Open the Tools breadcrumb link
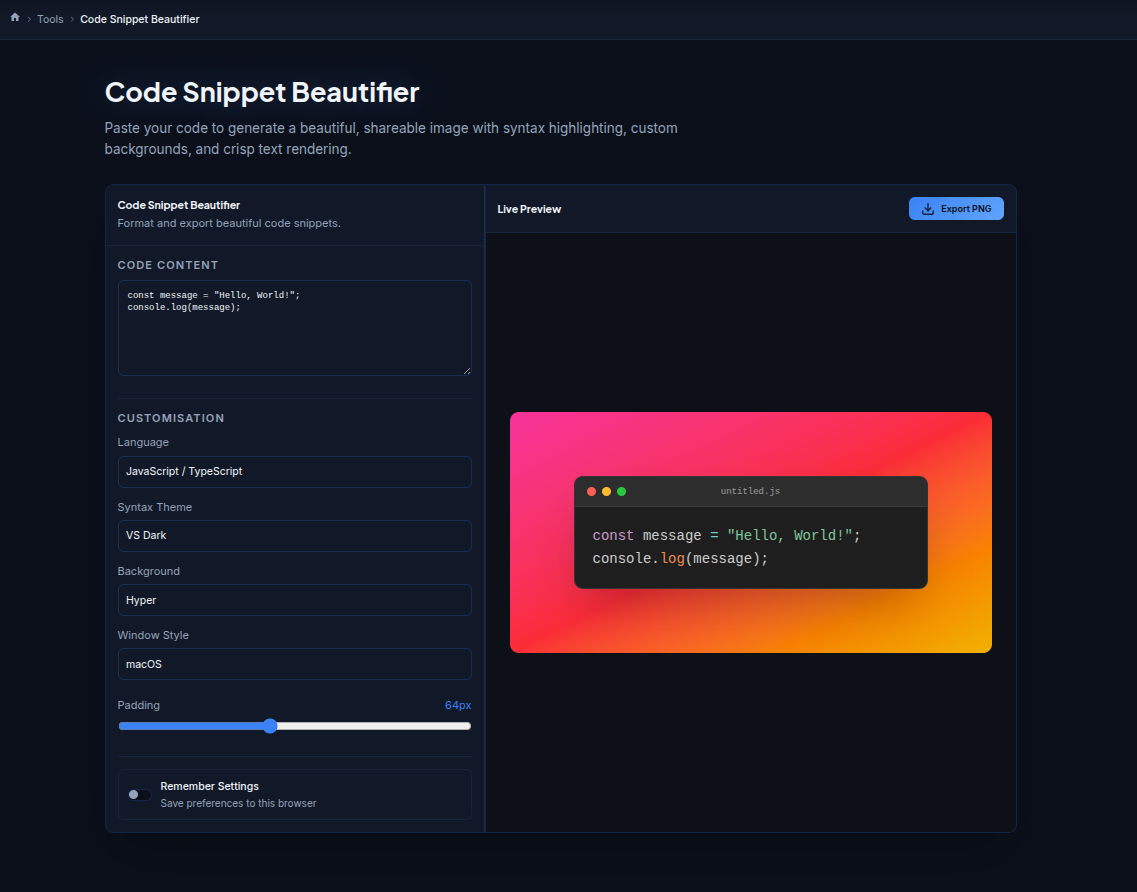The width and height of the screenshot is (1137, 892). [50, 20]
